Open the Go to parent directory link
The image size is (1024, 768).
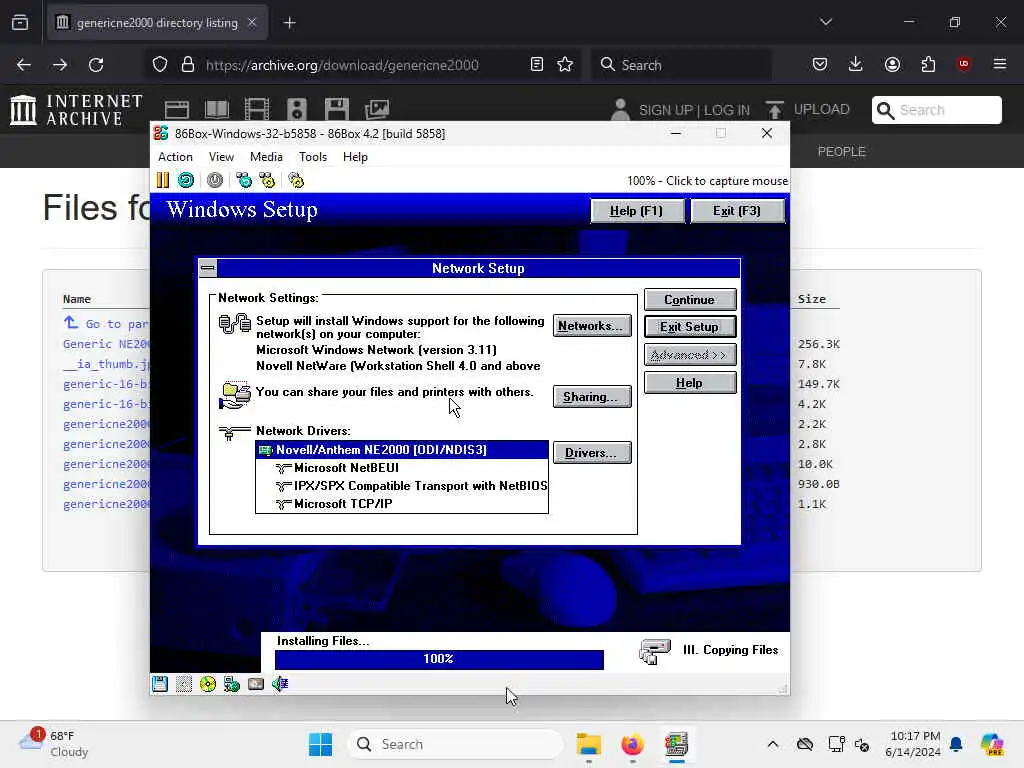[x=106, y=323]
